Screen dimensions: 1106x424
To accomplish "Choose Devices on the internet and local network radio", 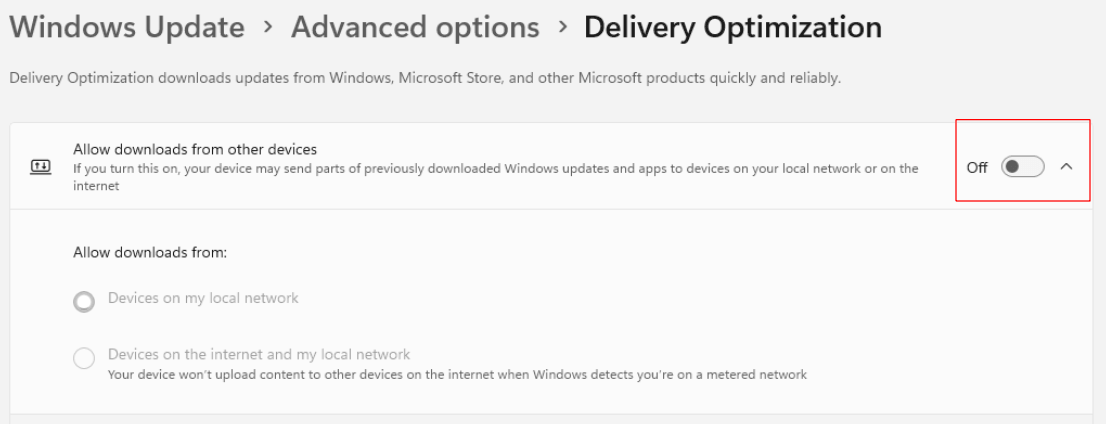I will pos(85,357).
